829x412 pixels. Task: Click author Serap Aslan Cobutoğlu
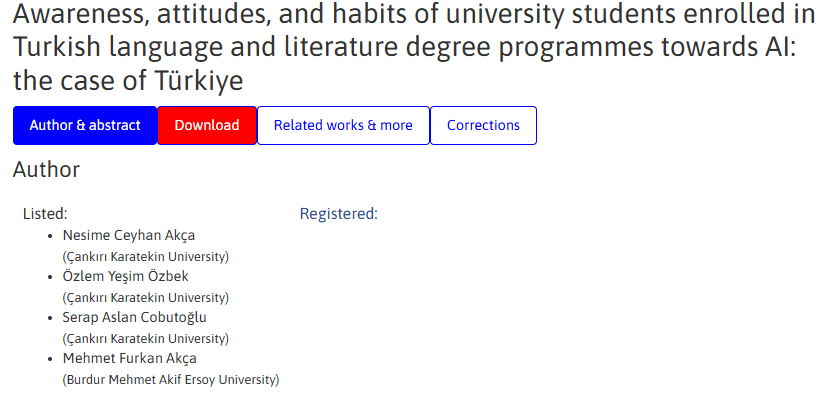pyautogui.click(x=134, y=317)
